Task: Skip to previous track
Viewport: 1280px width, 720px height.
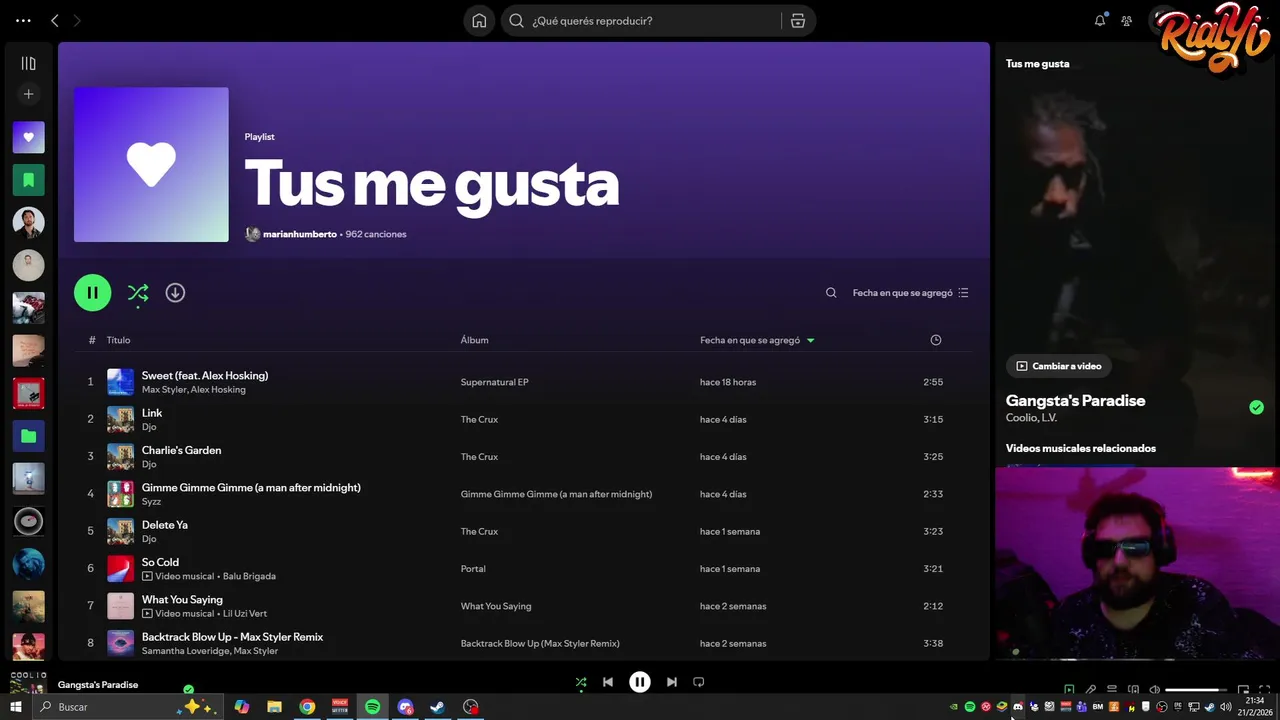Action: click(x=608, y=682)
